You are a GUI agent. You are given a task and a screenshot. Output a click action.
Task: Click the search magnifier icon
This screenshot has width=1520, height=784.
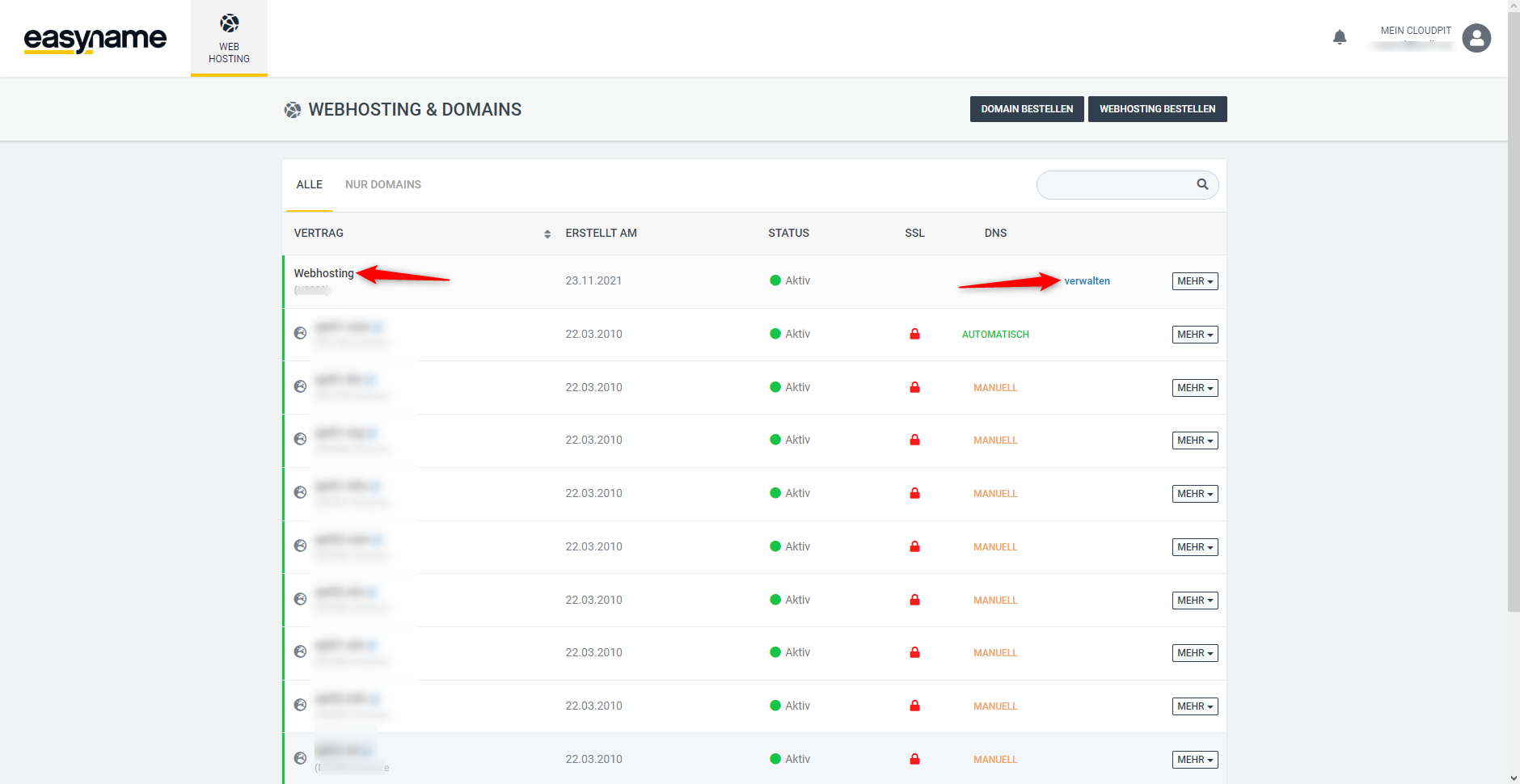(1202, 184)
